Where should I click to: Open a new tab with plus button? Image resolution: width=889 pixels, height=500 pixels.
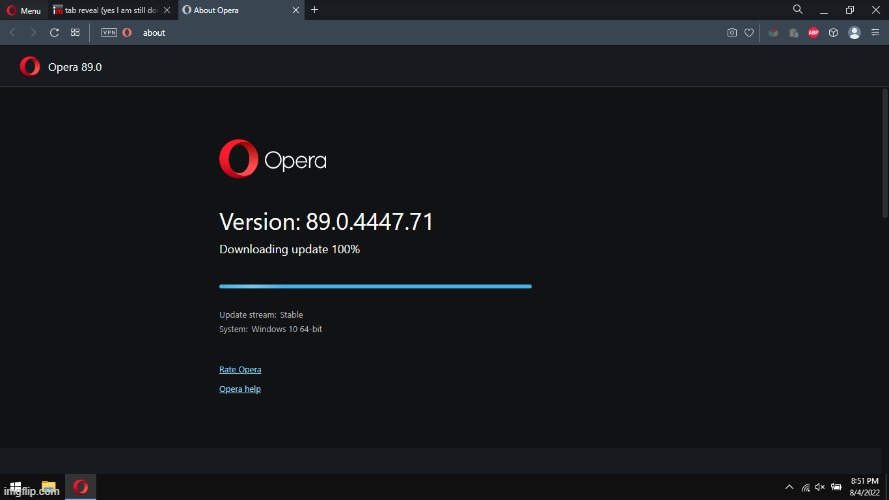(x=315, y=10)
